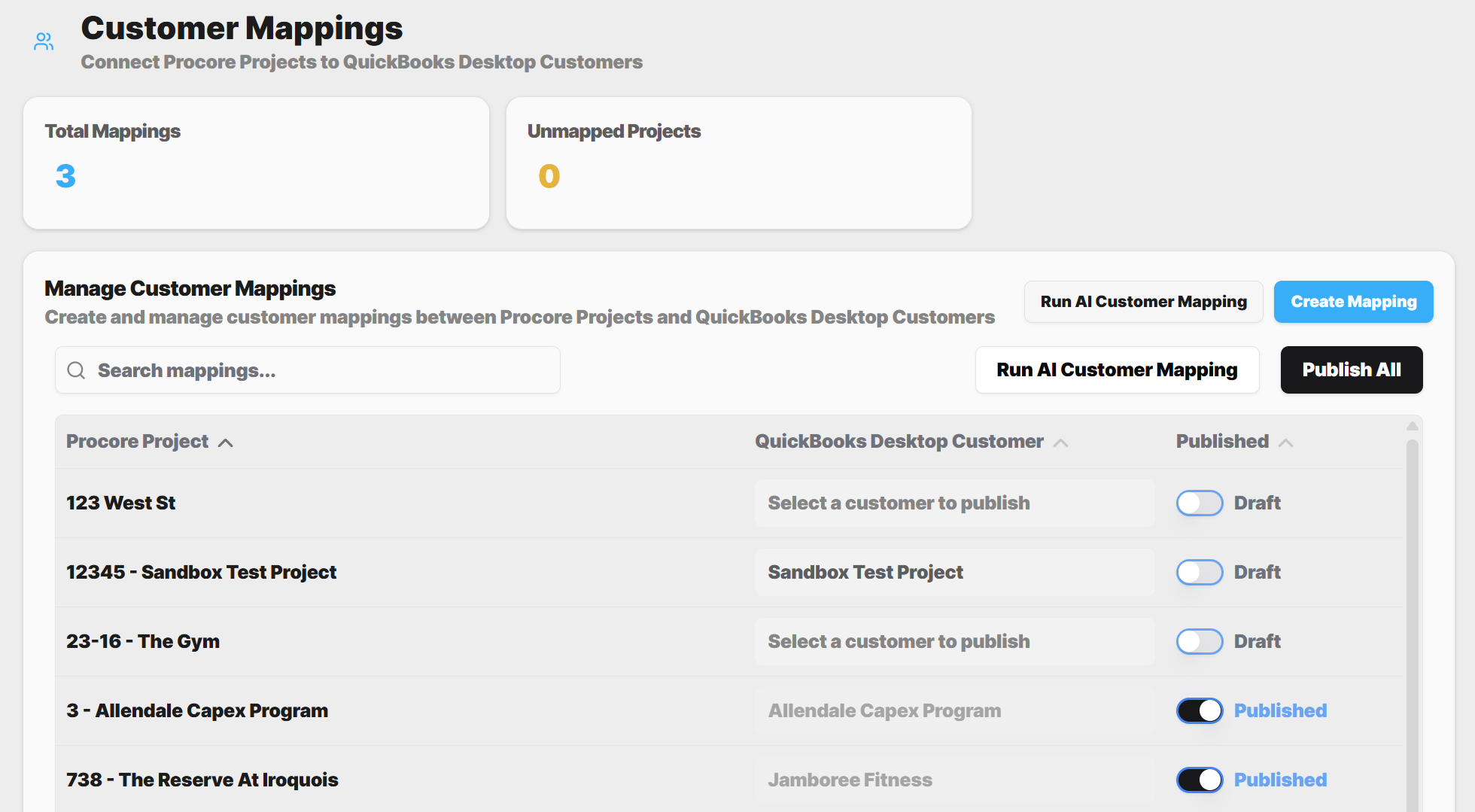Enable publish for 12345 - Sandbox Test Project
The image size is (1475, 812).
1200,572
